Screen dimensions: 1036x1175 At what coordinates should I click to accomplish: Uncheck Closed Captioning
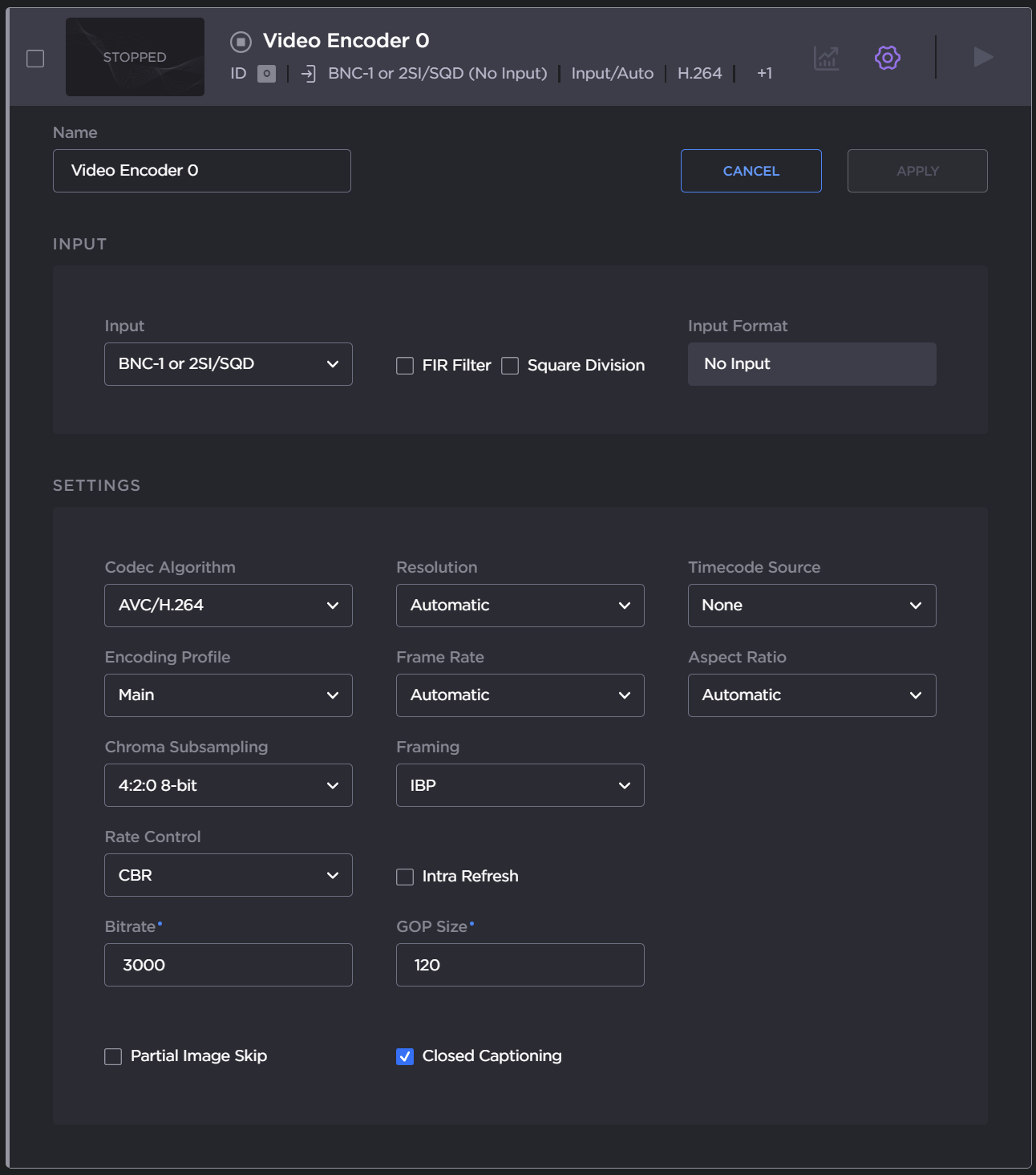(405, 1056)
